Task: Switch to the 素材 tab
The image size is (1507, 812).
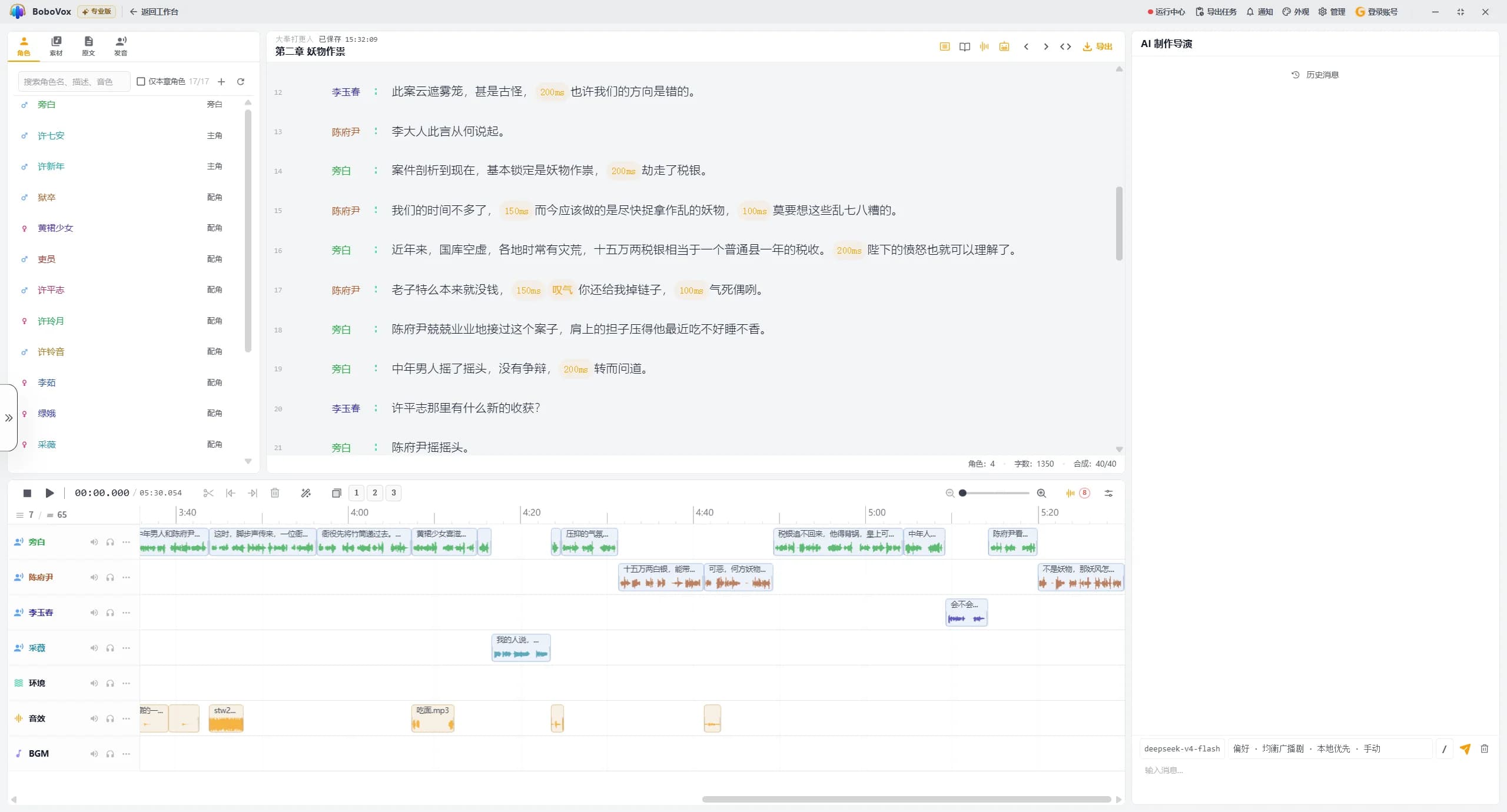Action: coord(56,46)
